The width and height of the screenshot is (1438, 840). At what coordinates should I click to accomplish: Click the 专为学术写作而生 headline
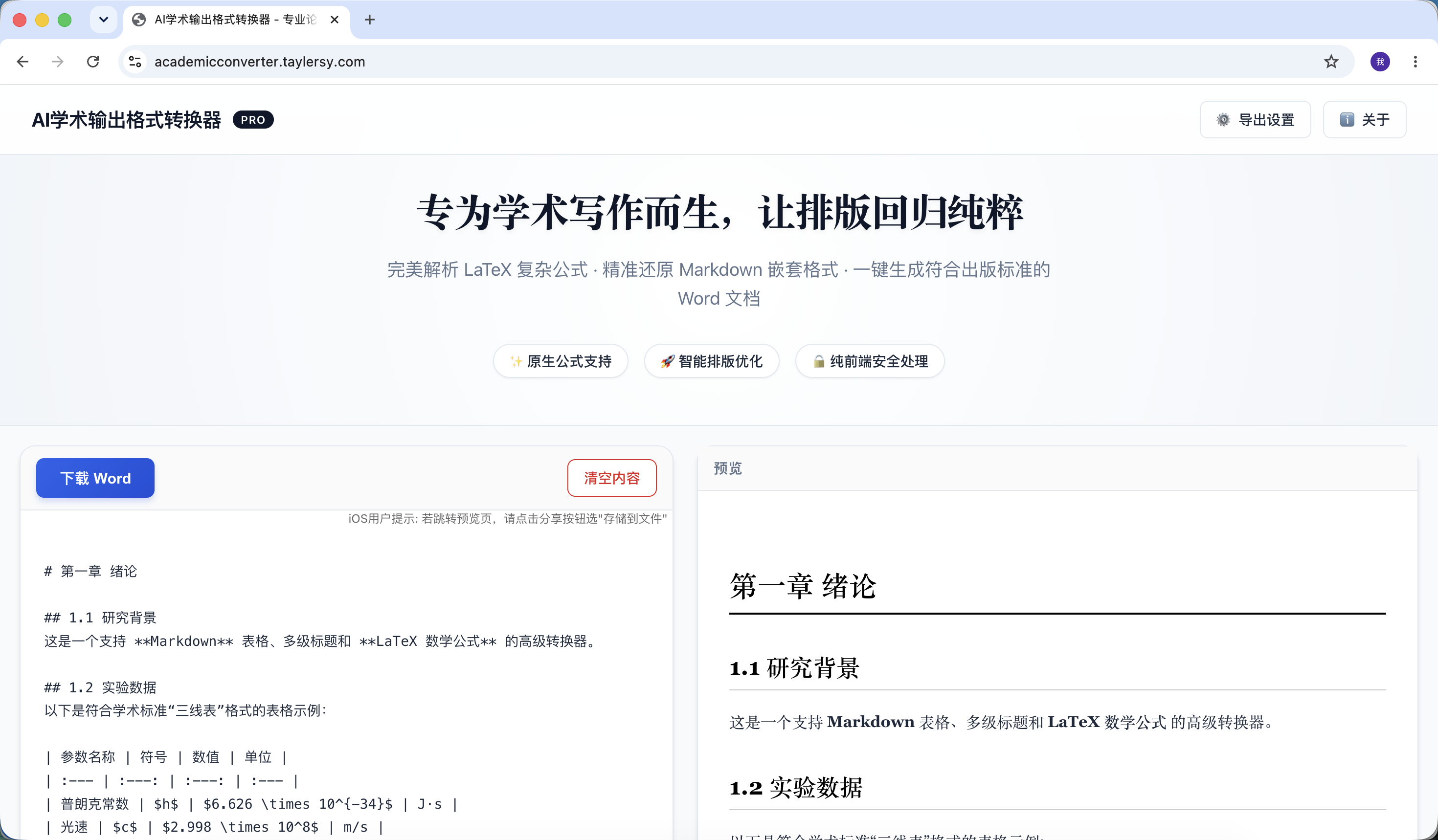point(719,213)
